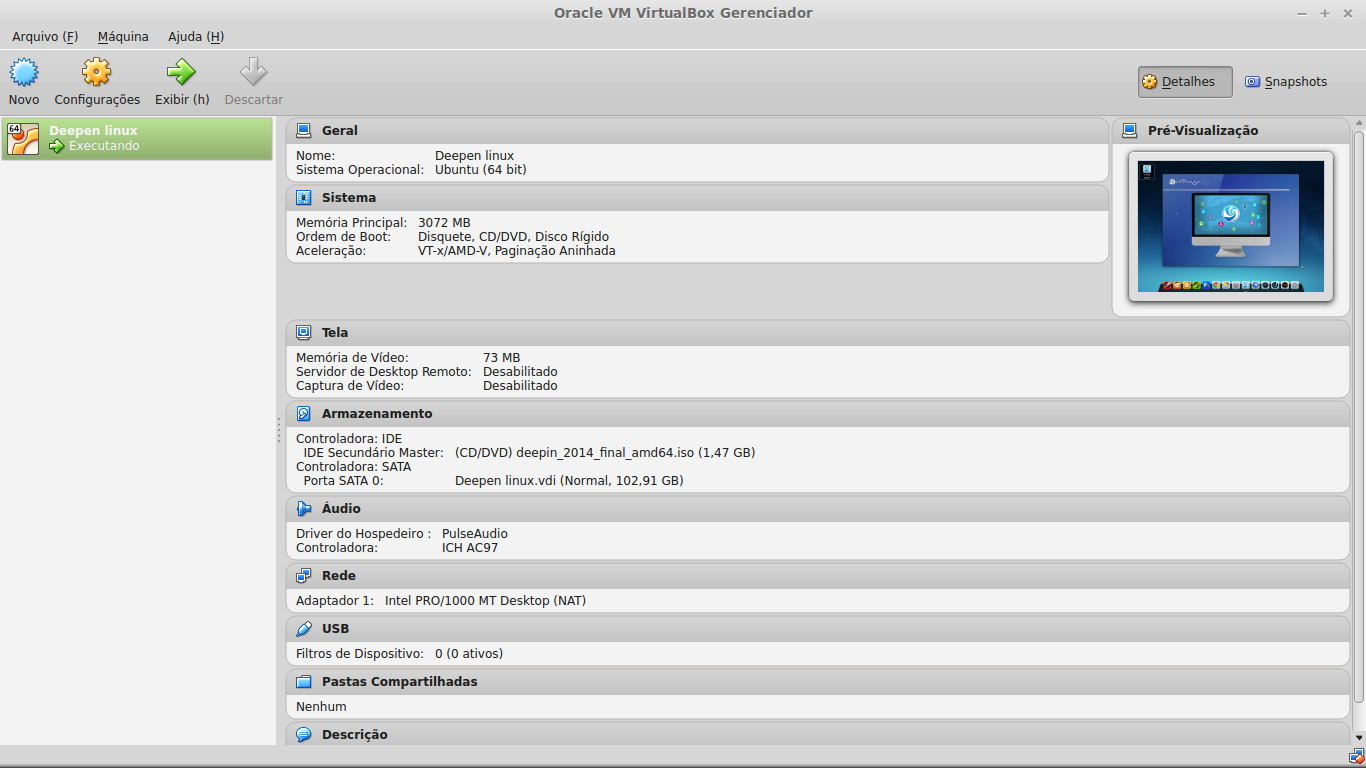Switch to Detalhes view
Image resolution: width=1366 pixels, height=768 pixels.
pyautogui.click(x=1185, y=82)
